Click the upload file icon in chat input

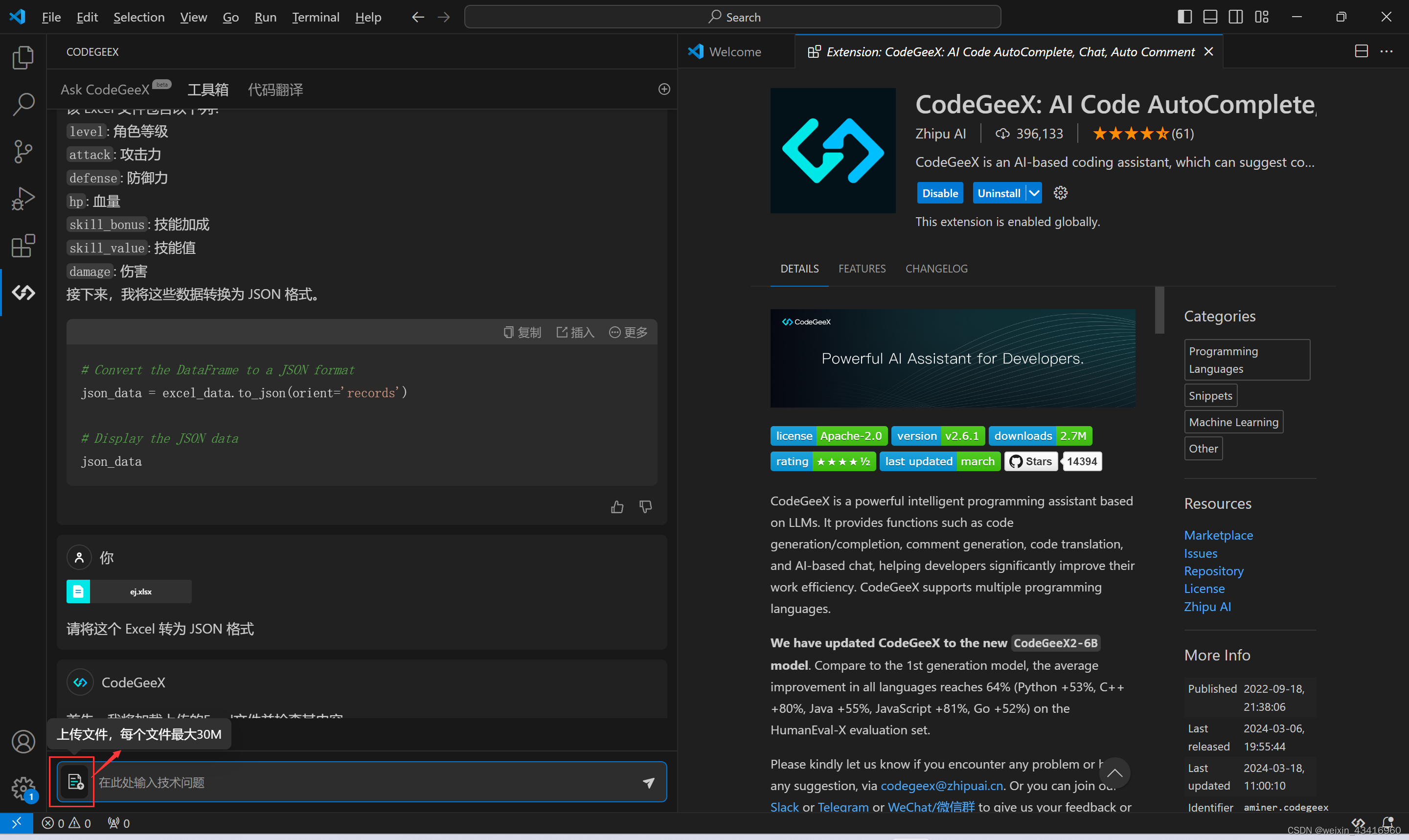click(x=75, y=782)
